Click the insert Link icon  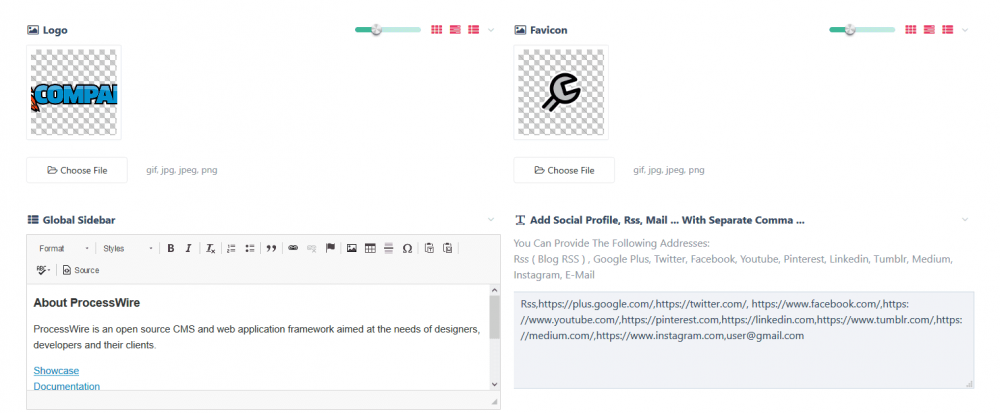click(x=293, y=249)
